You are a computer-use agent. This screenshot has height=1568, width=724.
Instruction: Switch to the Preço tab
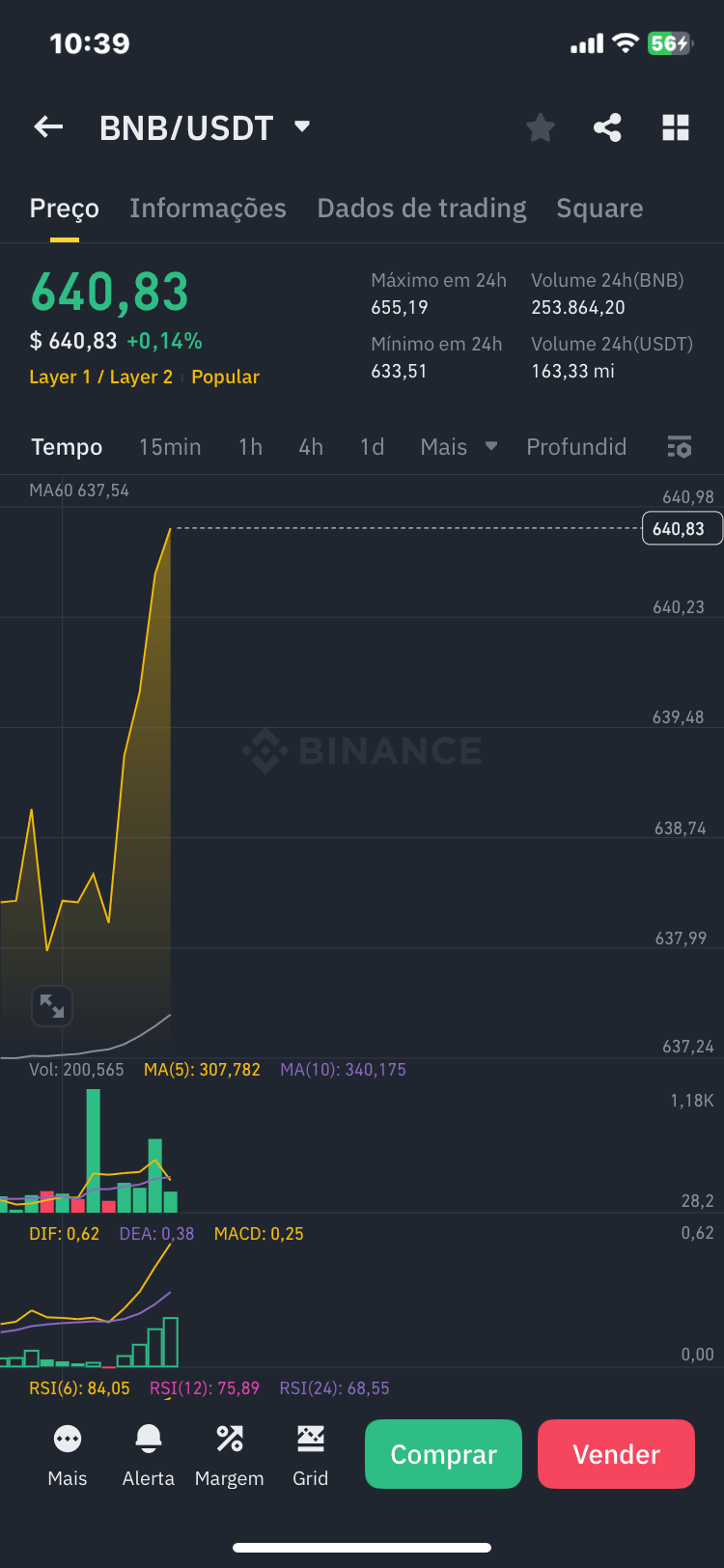65,209
